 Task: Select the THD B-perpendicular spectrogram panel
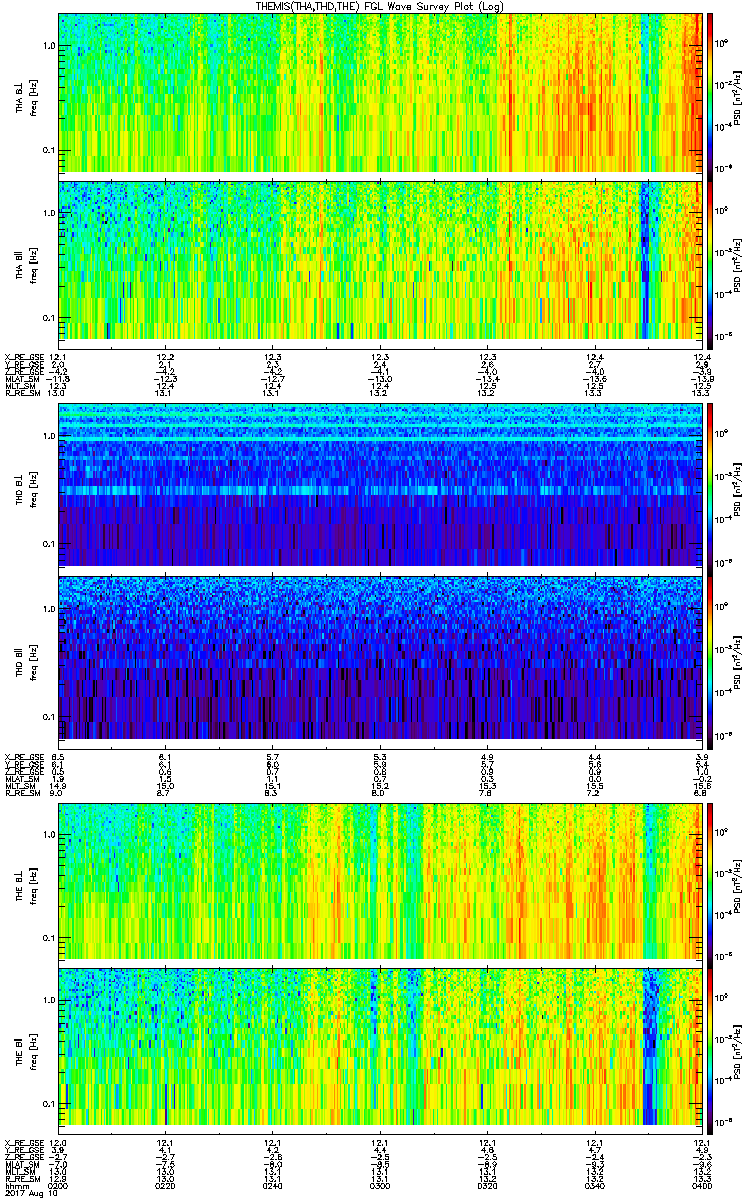[x=380, y=483]
